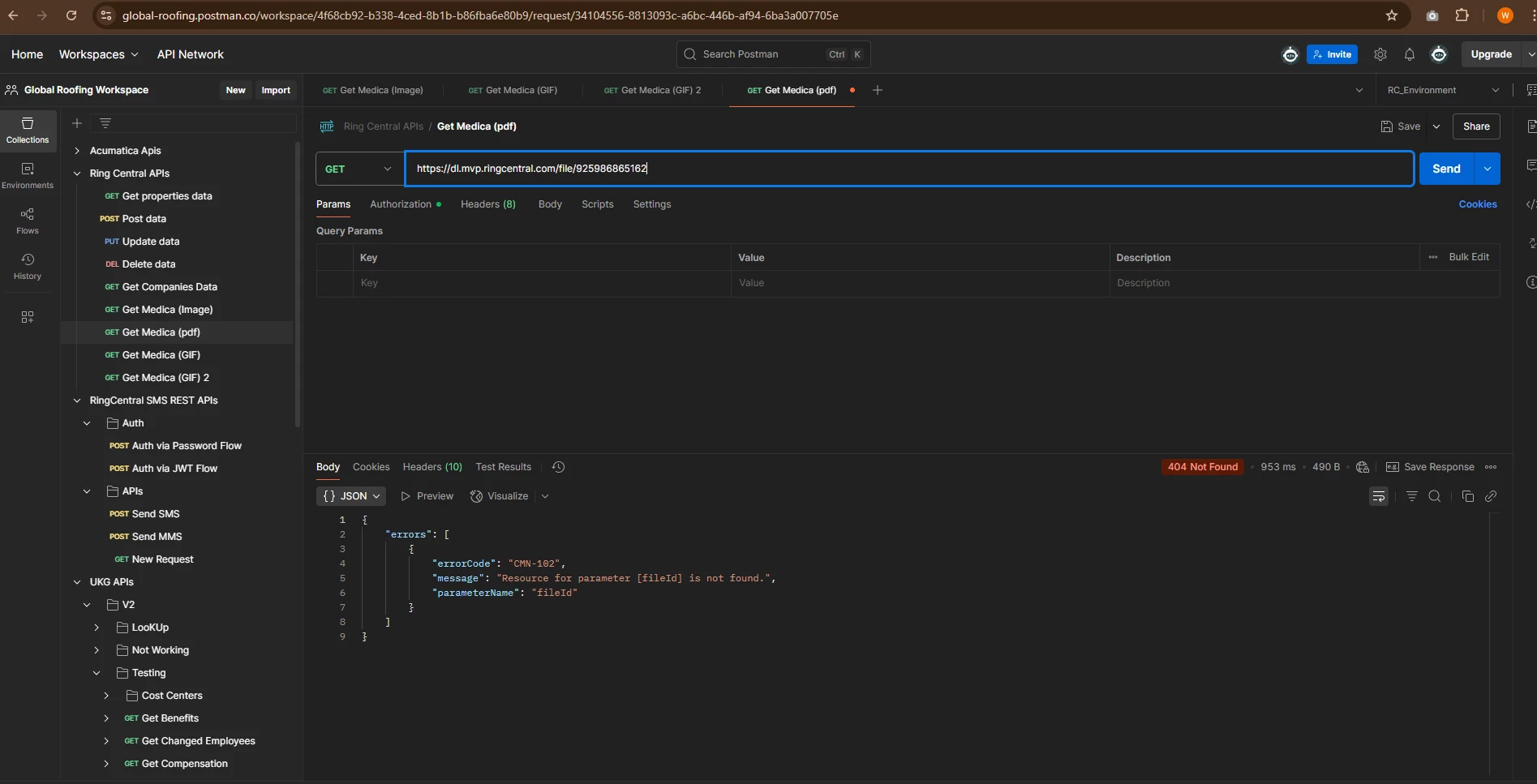Open the Cookies link
The width and height of the screenshot is (1537, 784).
pos(1478,204)
